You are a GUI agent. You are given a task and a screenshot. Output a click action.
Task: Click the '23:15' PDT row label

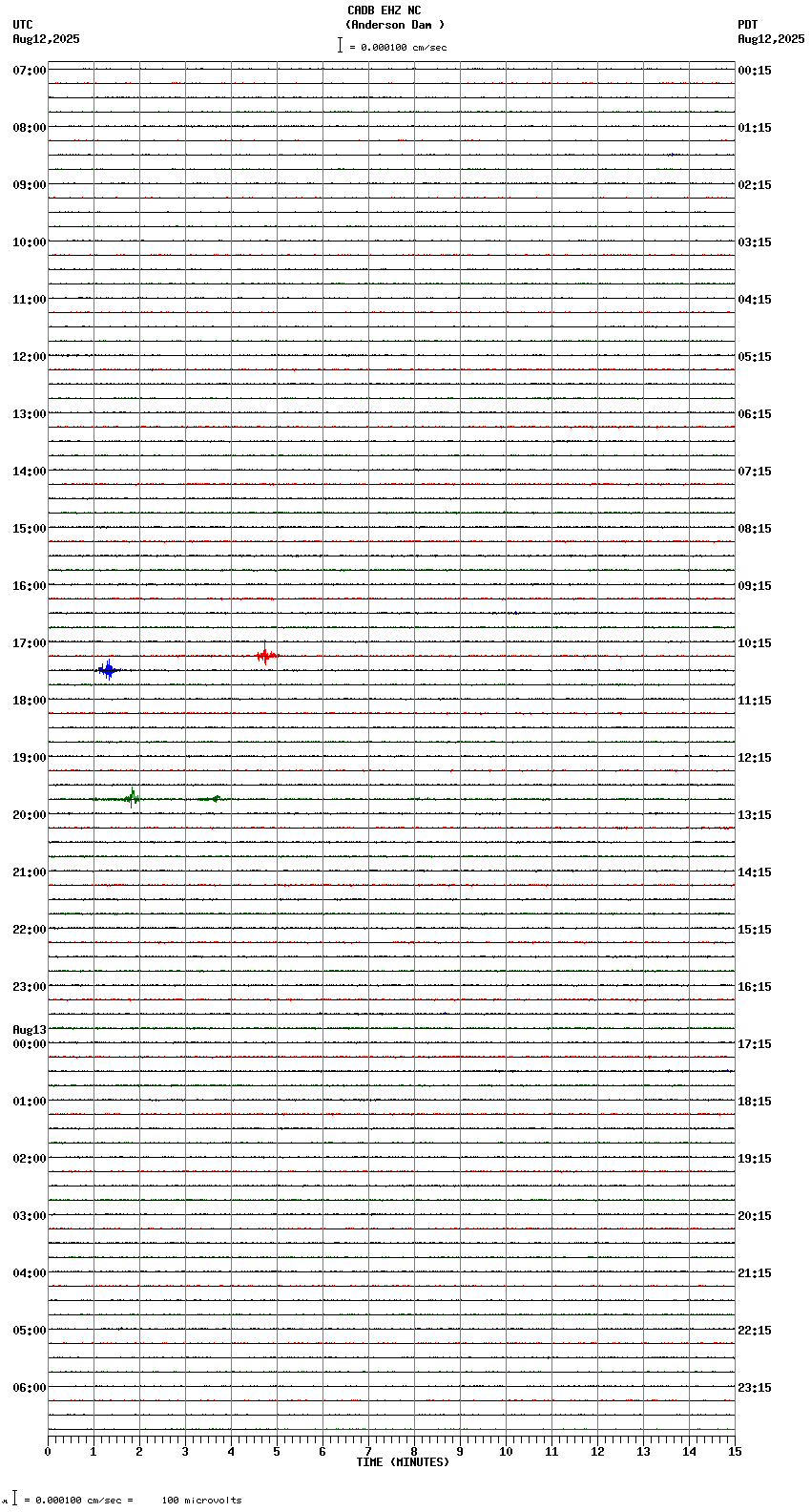tap(755, 1388)
